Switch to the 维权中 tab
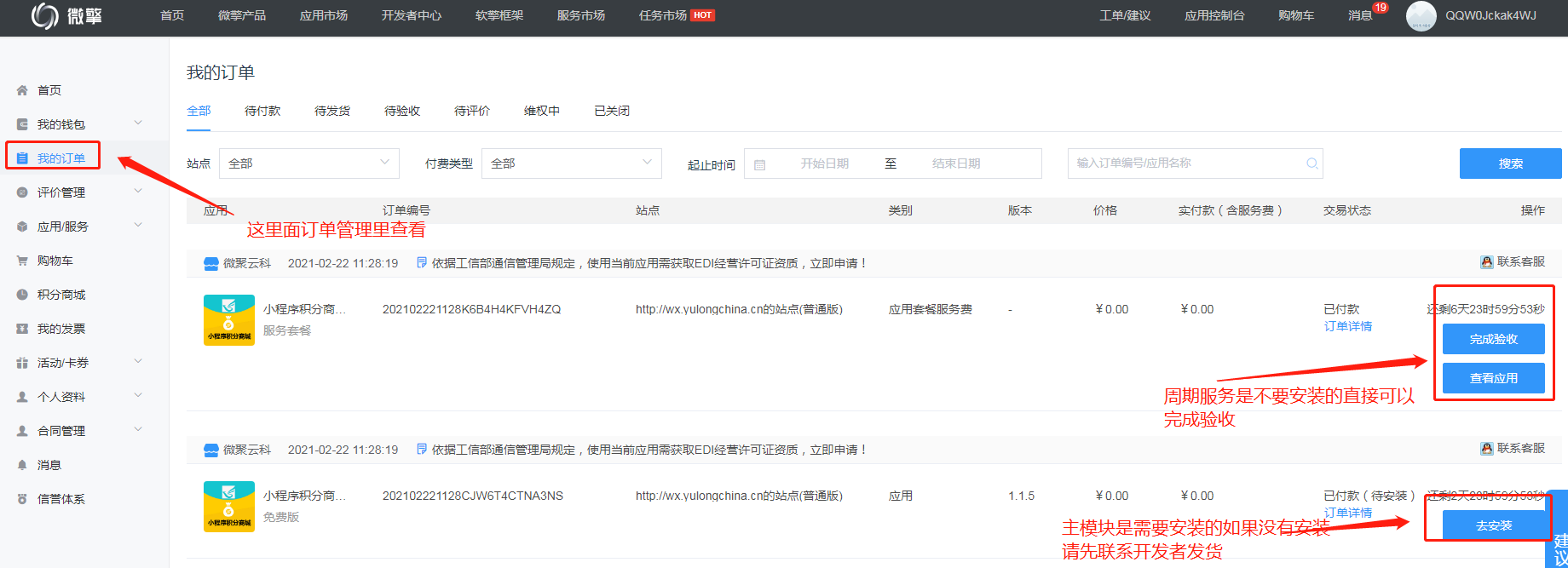Viewport: 1568px width, 568px height. [x=542, y=111]
